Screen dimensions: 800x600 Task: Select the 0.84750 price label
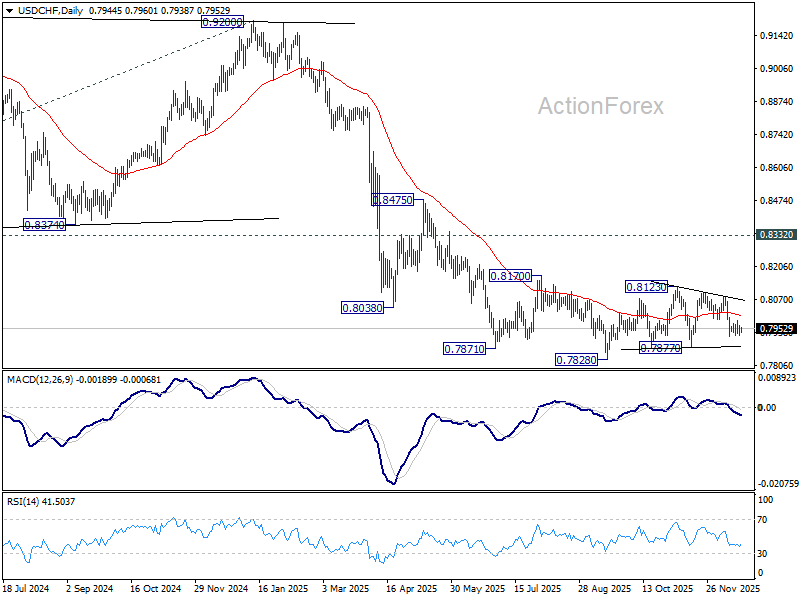pos(392,200)
